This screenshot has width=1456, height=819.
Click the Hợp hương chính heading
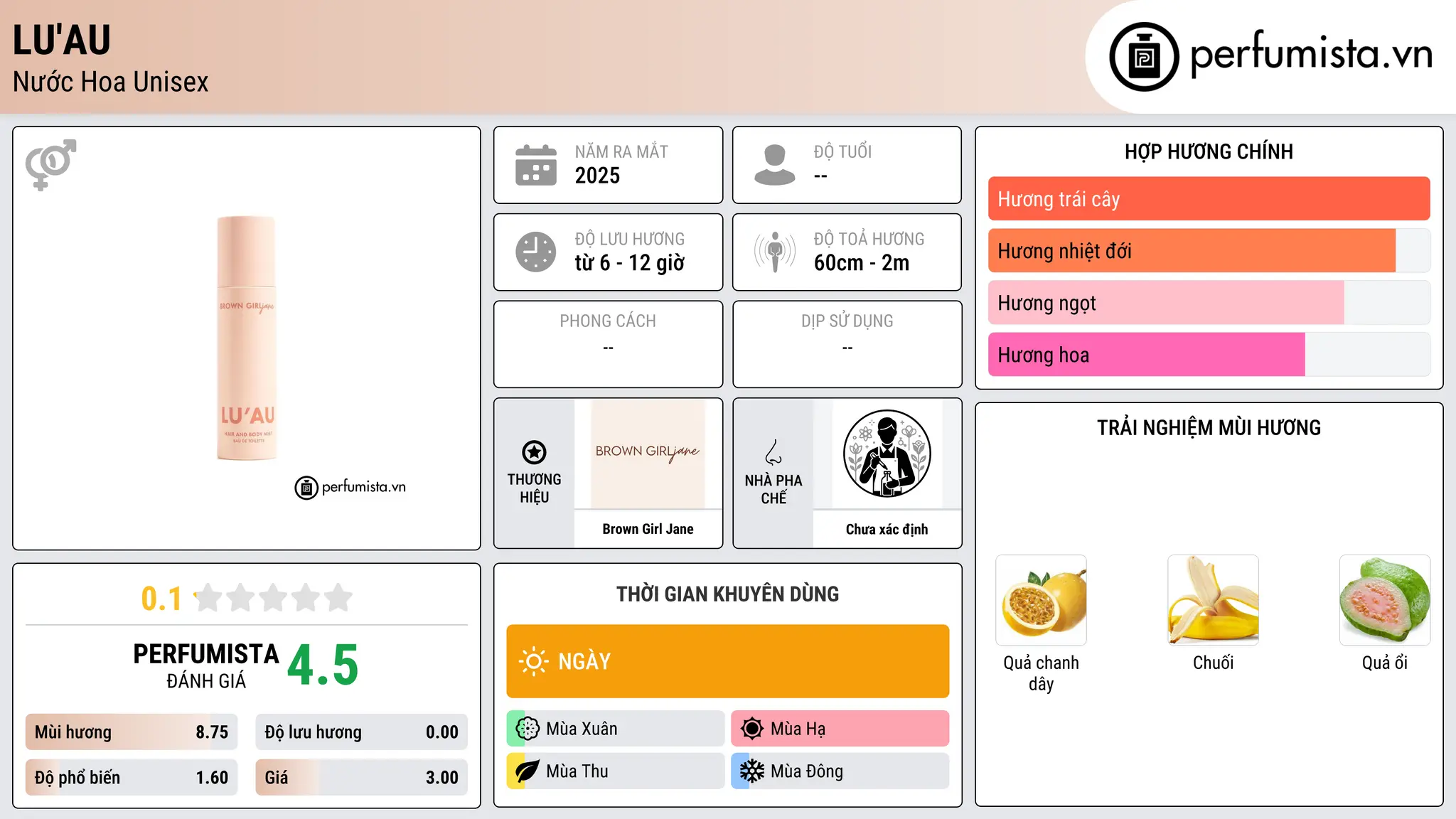coord(1209,151)
